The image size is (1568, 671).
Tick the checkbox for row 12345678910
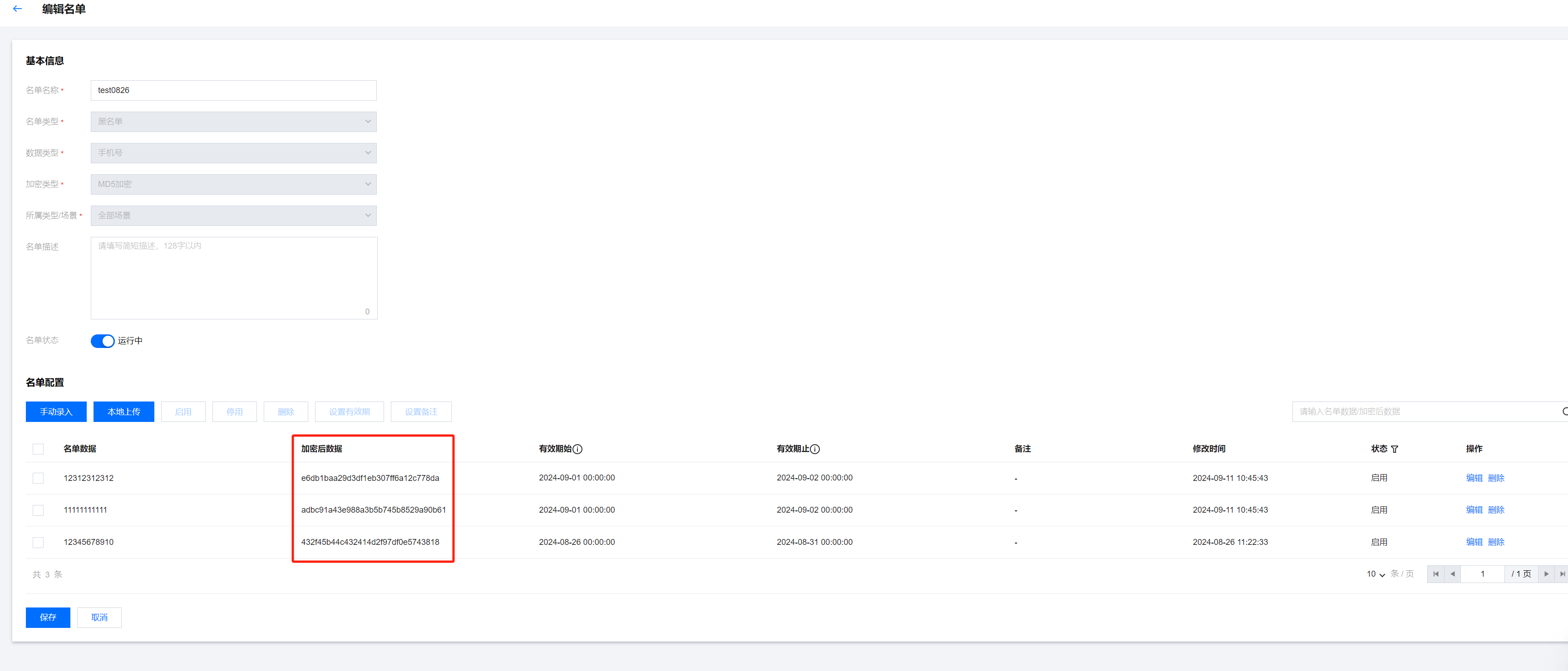pyautogui.click(x=38, y=542)
